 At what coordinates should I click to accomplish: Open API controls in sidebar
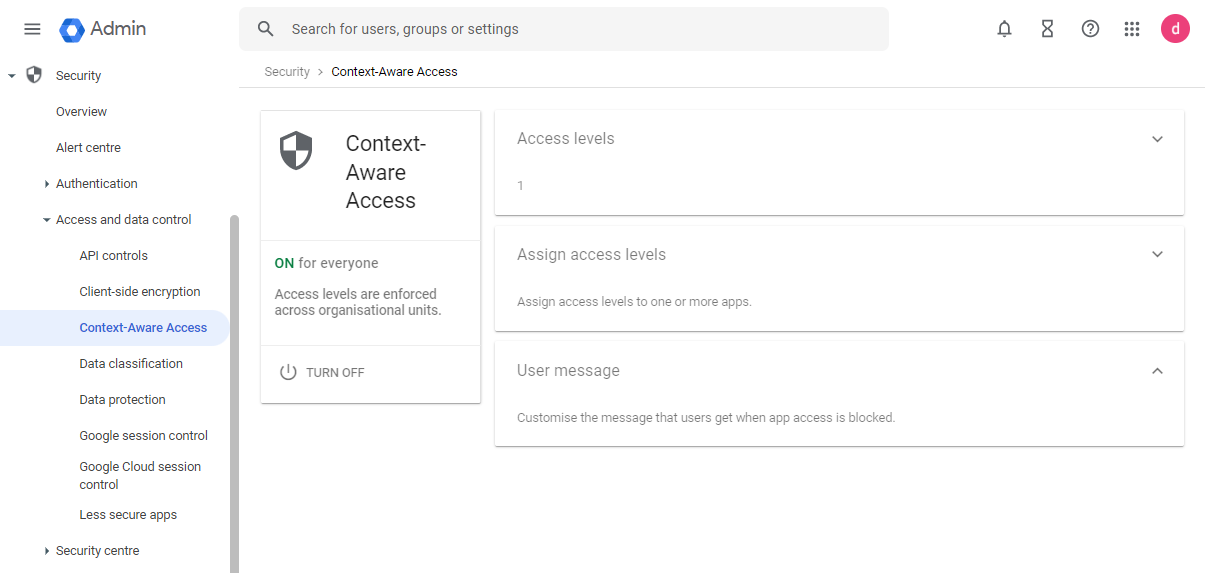pos(113,256)
